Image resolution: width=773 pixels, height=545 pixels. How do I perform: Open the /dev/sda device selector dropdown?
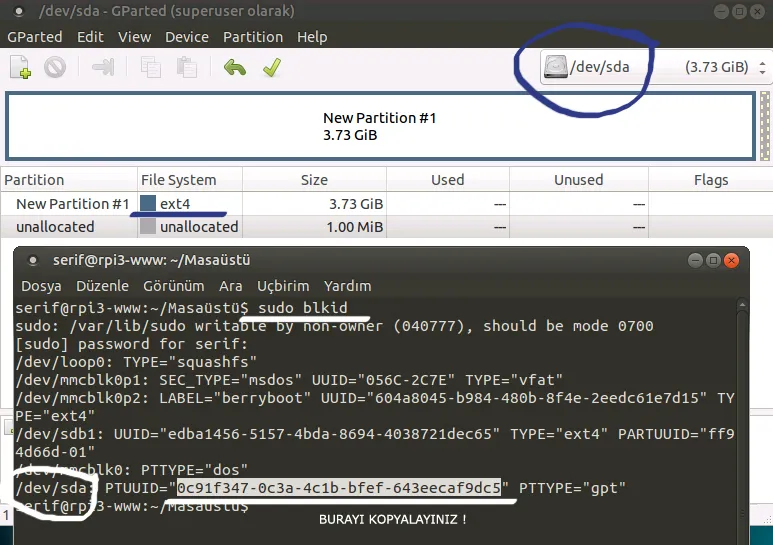pyautogui.click(x=655, y=68)
